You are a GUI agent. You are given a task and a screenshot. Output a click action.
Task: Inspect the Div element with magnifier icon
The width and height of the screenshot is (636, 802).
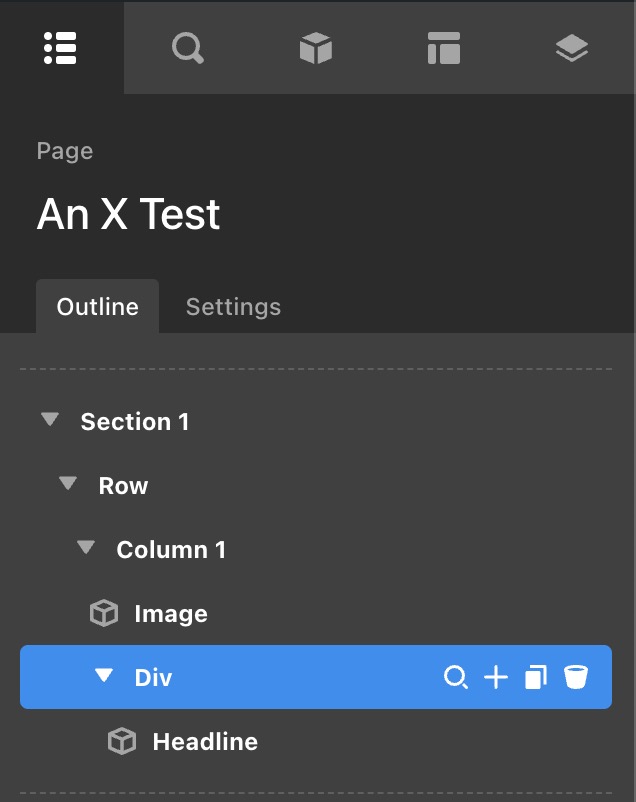point(455,678)
